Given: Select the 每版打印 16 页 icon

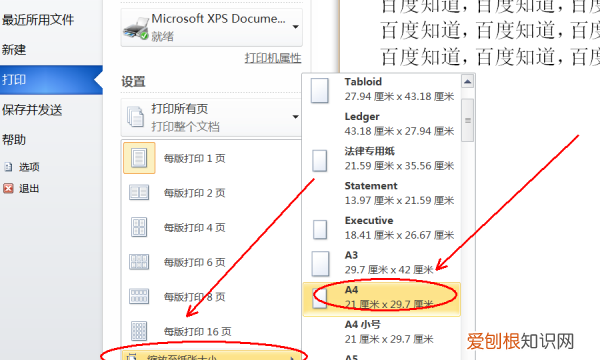Looking at the screenshot, I should coord(139,331).
